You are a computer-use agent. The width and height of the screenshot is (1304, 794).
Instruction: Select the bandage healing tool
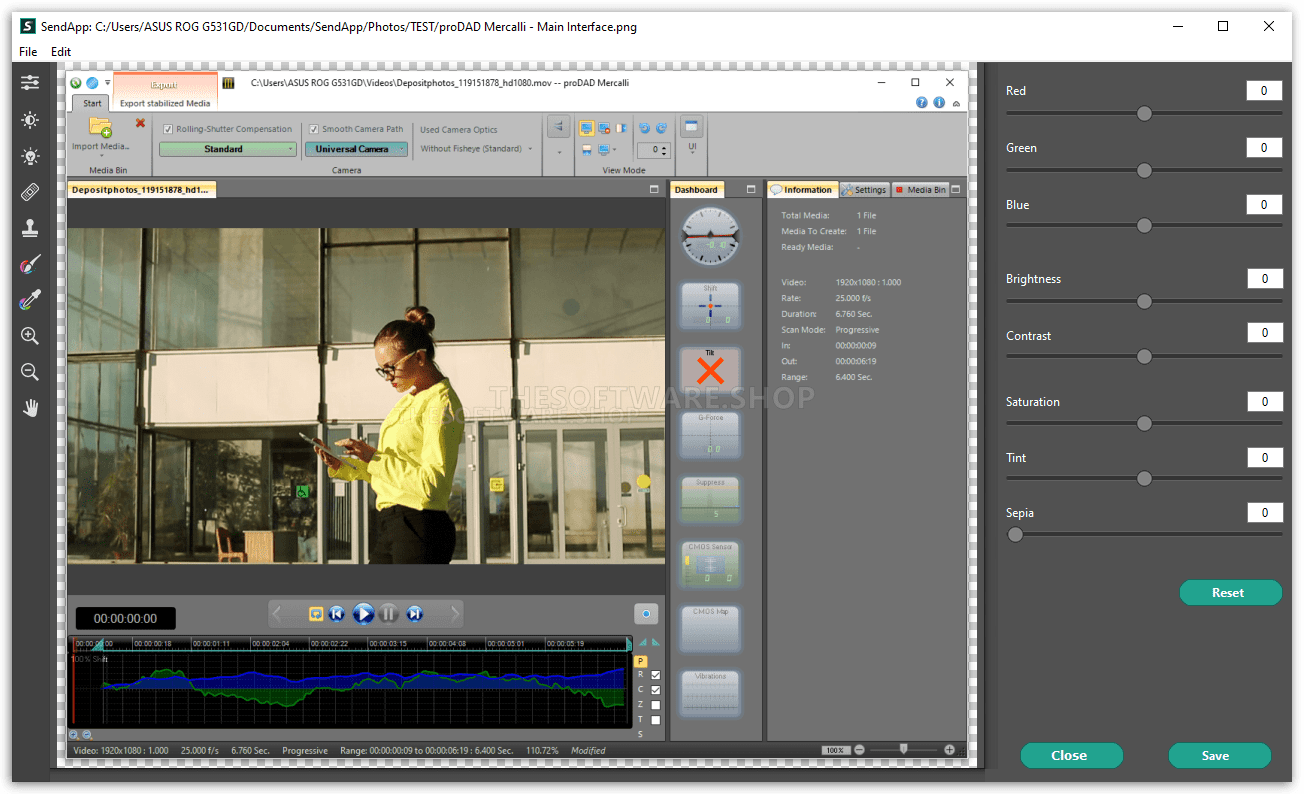click(x=30, y=192)
